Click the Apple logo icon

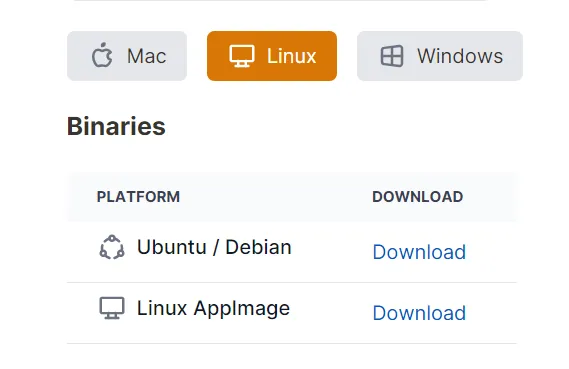(x=102, y=55)
